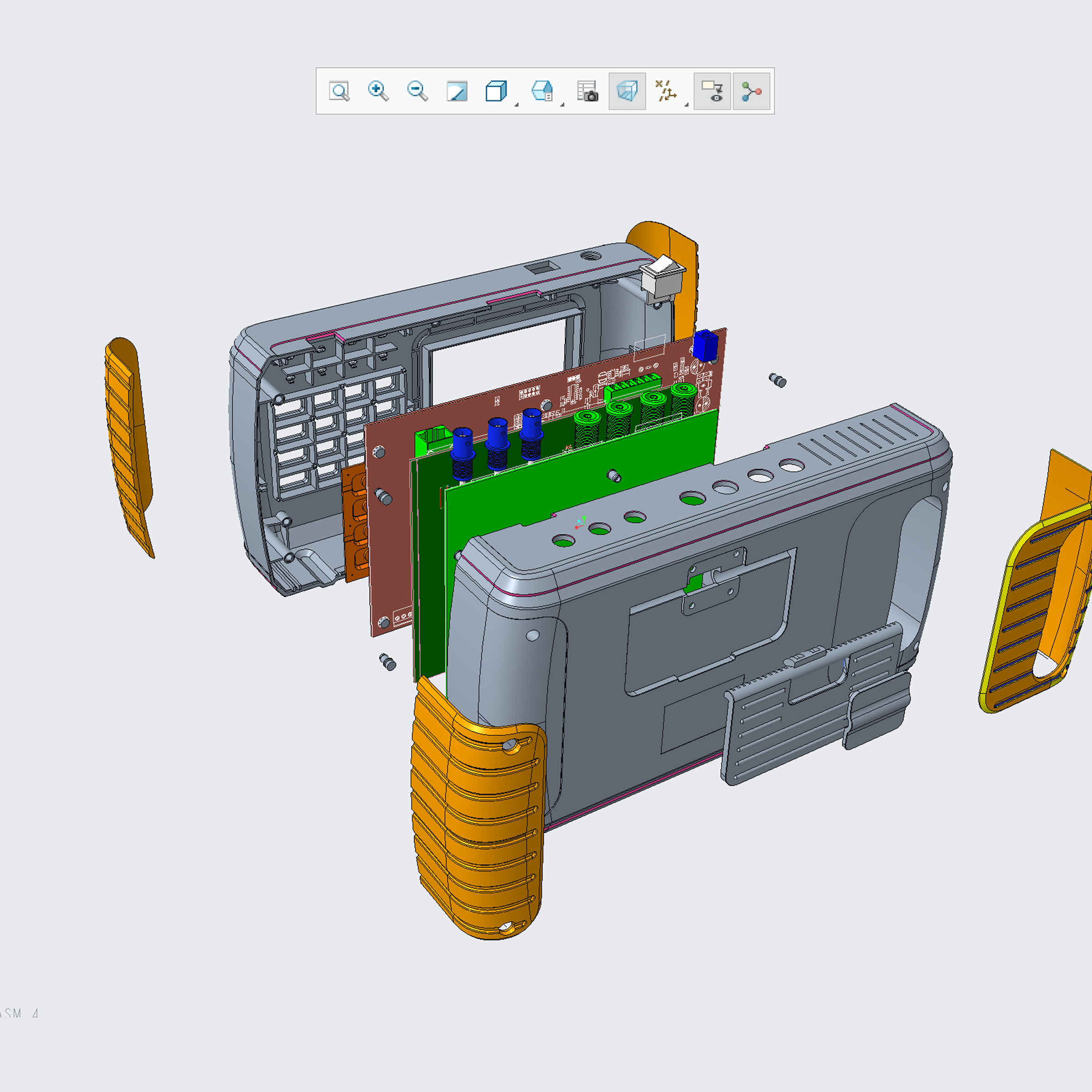Select the blue connector at board corner

pos(705,345)
